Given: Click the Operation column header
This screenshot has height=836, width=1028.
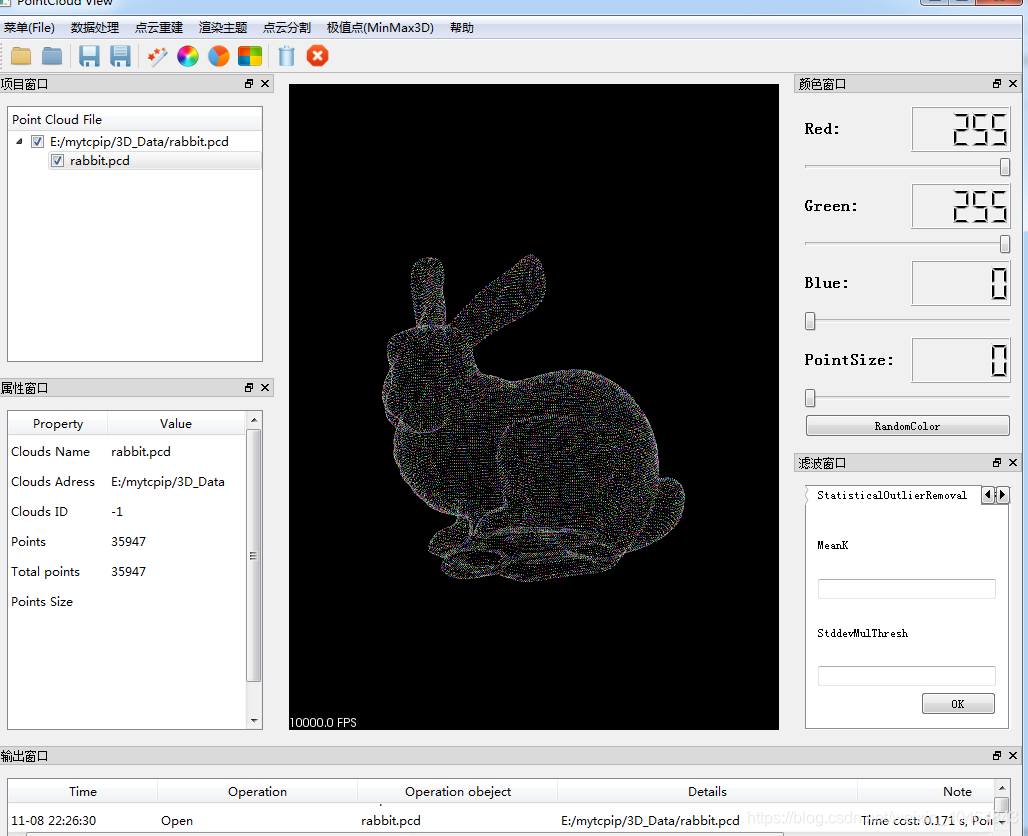Looking at the screenshot, I should coord(257,791).
